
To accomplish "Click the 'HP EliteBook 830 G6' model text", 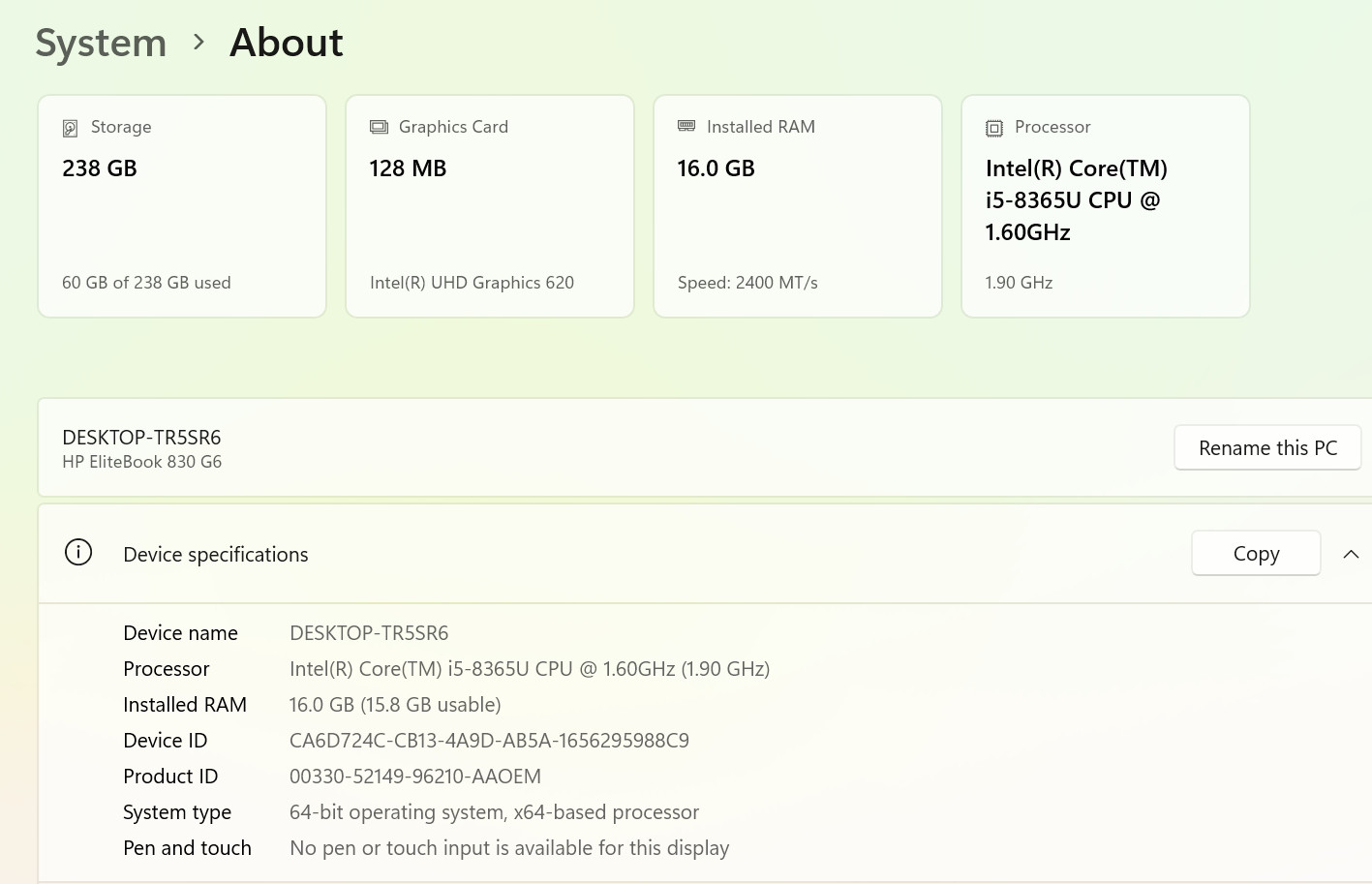I will click(x=142, y=462).
